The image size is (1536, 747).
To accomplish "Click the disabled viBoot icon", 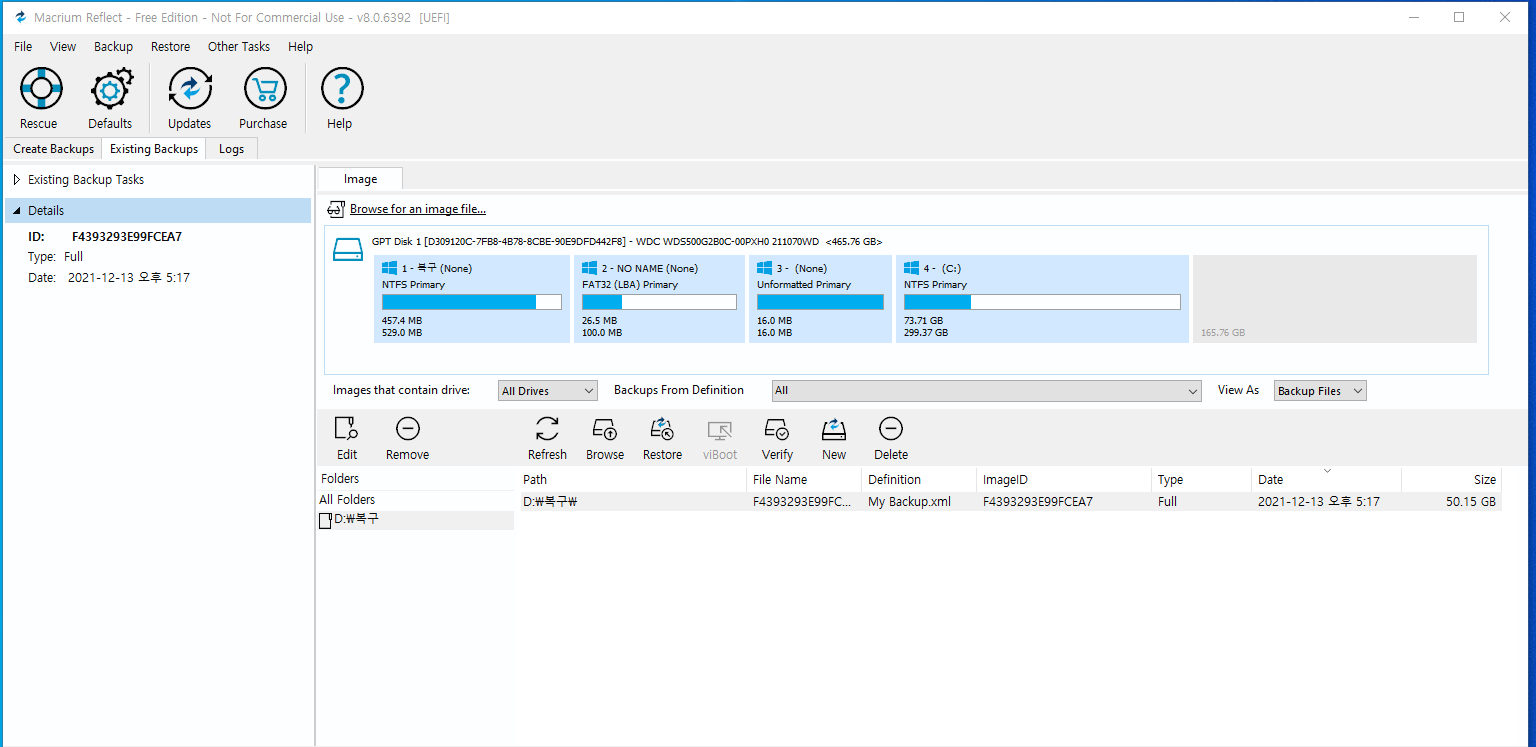I will pos(719,430).
